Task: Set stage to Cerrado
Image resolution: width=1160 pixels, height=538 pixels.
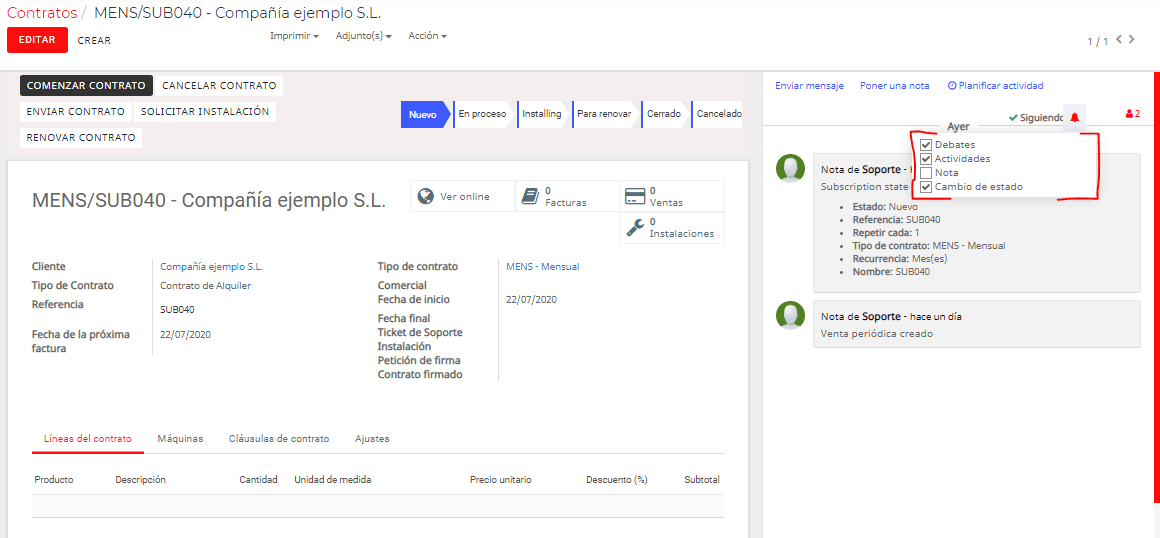Action: coord(664,115)
